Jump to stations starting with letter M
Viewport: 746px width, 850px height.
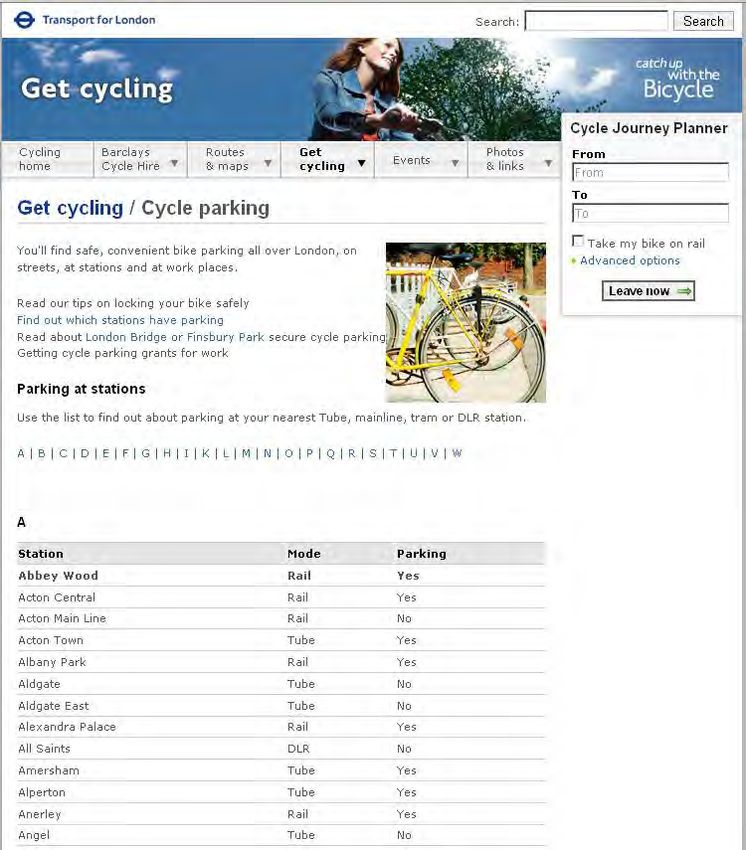click(246, 453)
